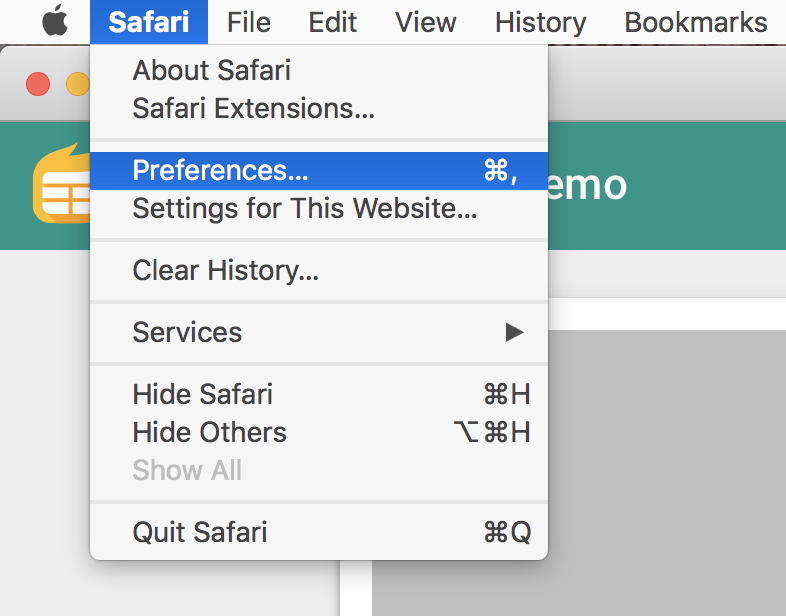The height and width of the screenshot is (616, 786).
Task: Select Settings for This Website…
Action: pyautogui.click(x=319, y=209)
